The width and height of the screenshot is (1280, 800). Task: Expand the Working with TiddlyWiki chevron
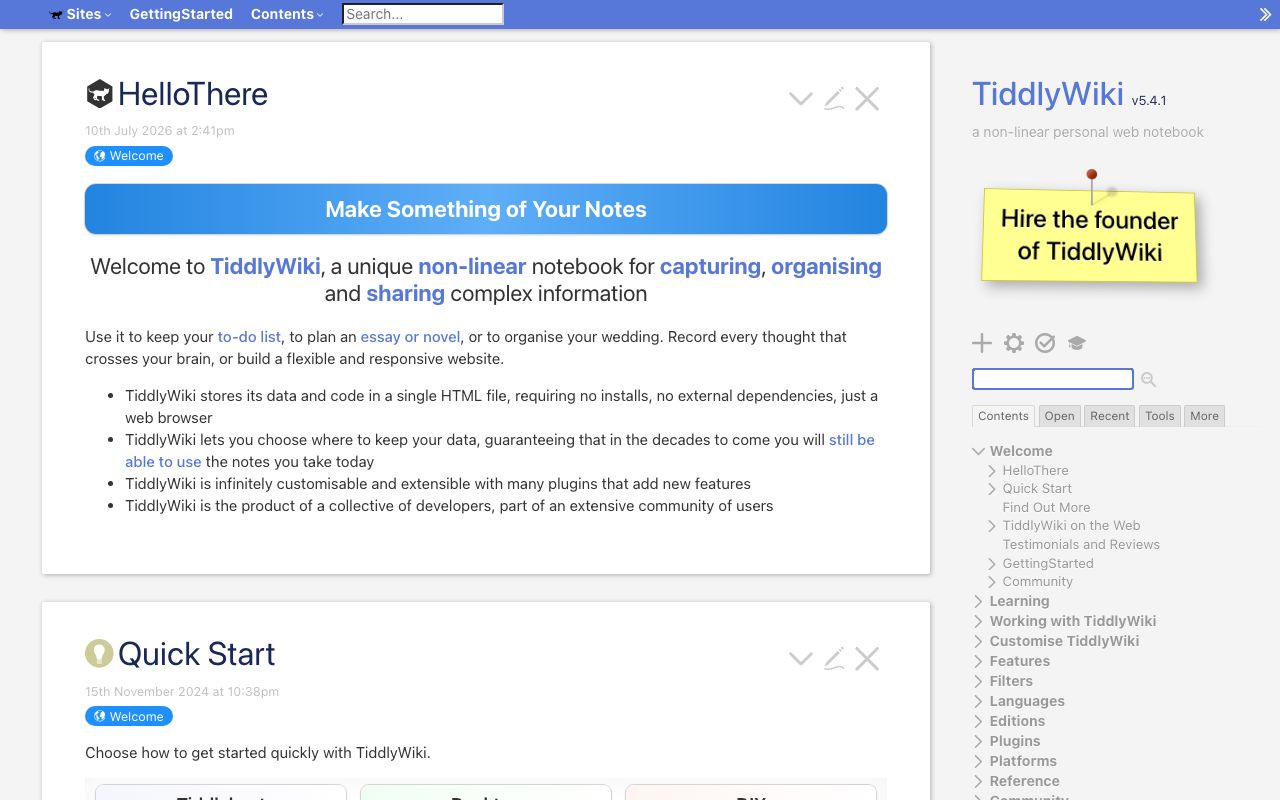tap(979, 621)
